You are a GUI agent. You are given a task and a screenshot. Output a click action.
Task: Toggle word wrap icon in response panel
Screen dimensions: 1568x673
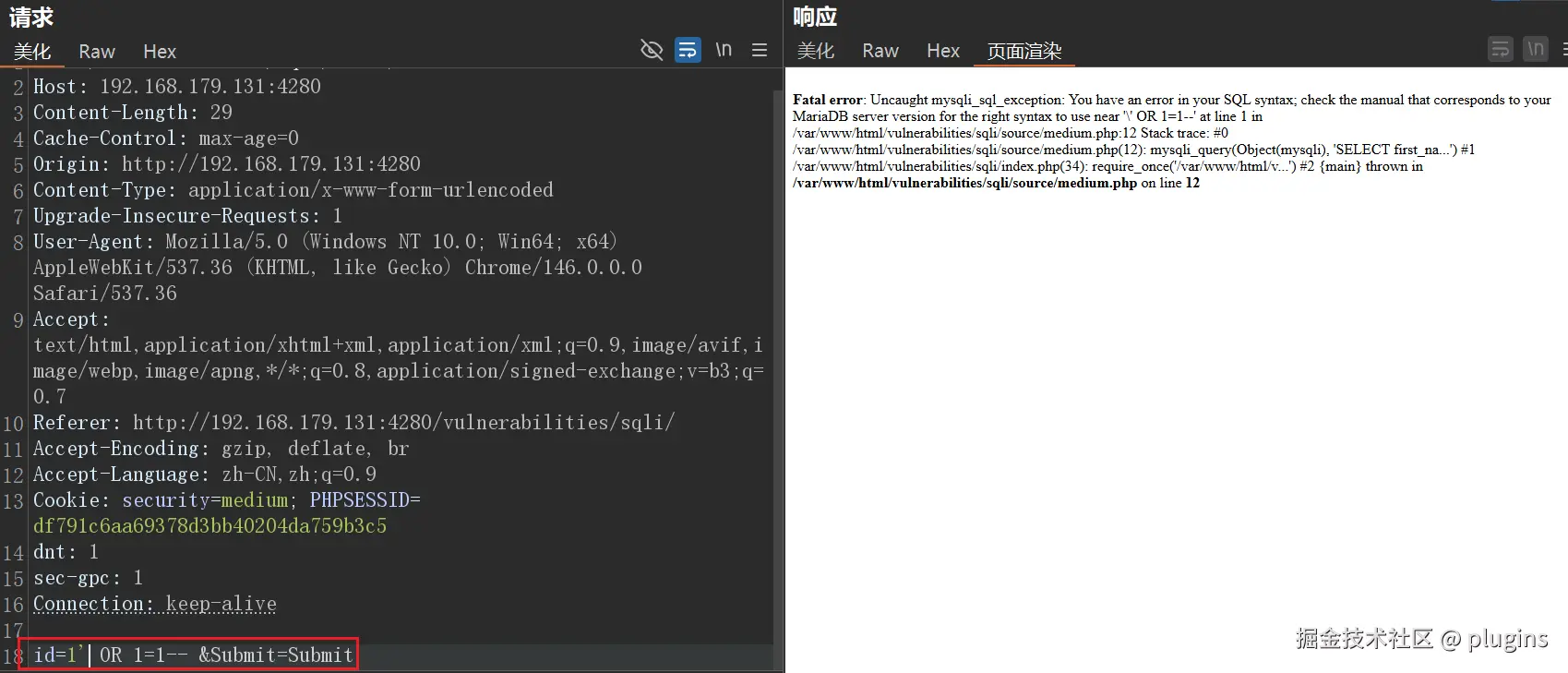1501,49
